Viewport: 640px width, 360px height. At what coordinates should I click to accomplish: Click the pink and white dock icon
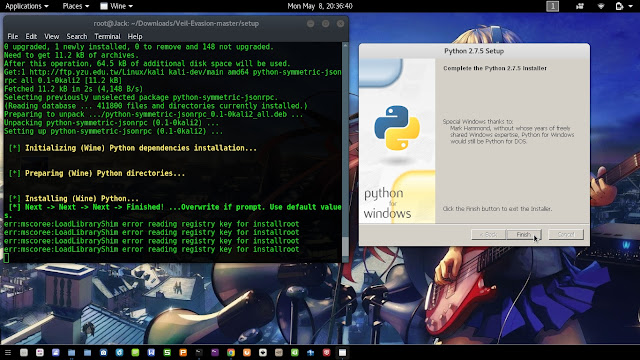tap(40, 352)
